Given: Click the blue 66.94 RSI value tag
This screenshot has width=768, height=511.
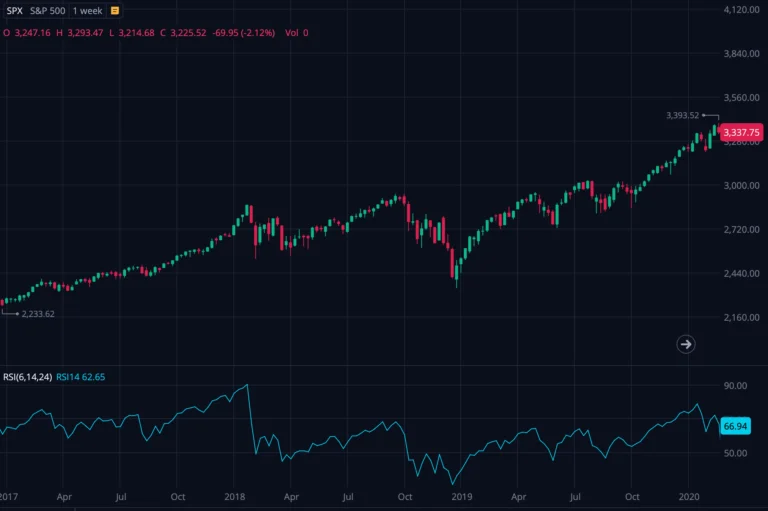Looking at the screenshot, I should [x=735, y=426].
